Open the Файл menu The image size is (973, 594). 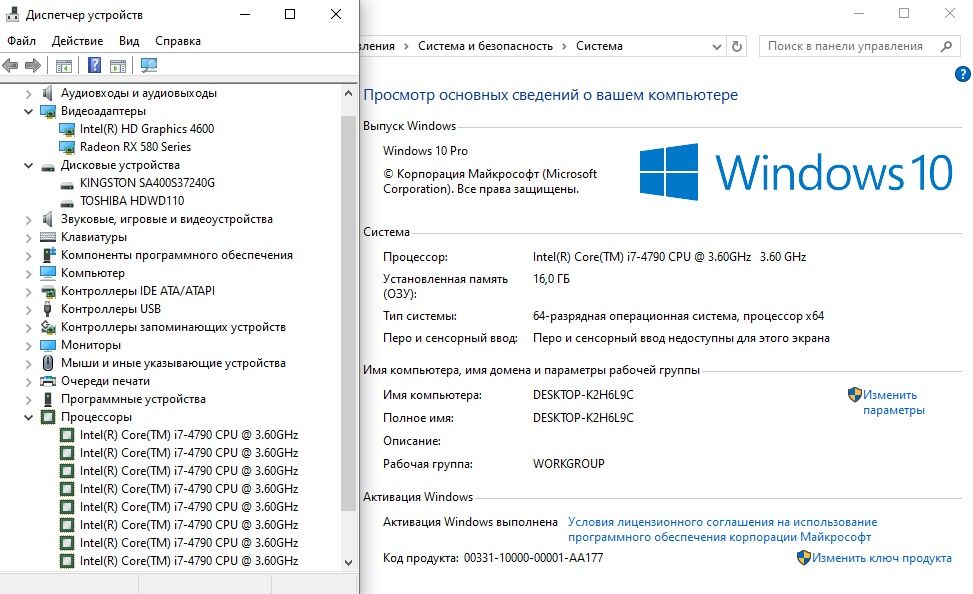point(22,41)
